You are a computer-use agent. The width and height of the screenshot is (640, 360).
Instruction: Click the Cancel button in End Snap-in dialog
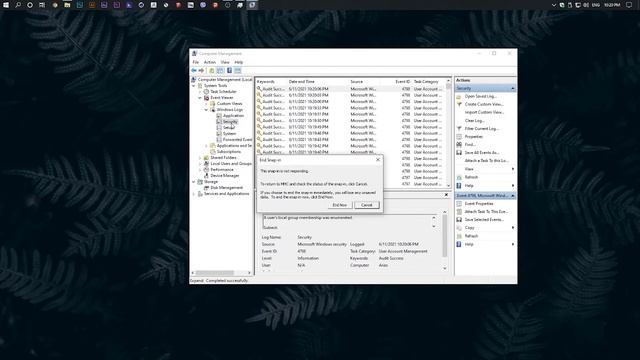367,205
